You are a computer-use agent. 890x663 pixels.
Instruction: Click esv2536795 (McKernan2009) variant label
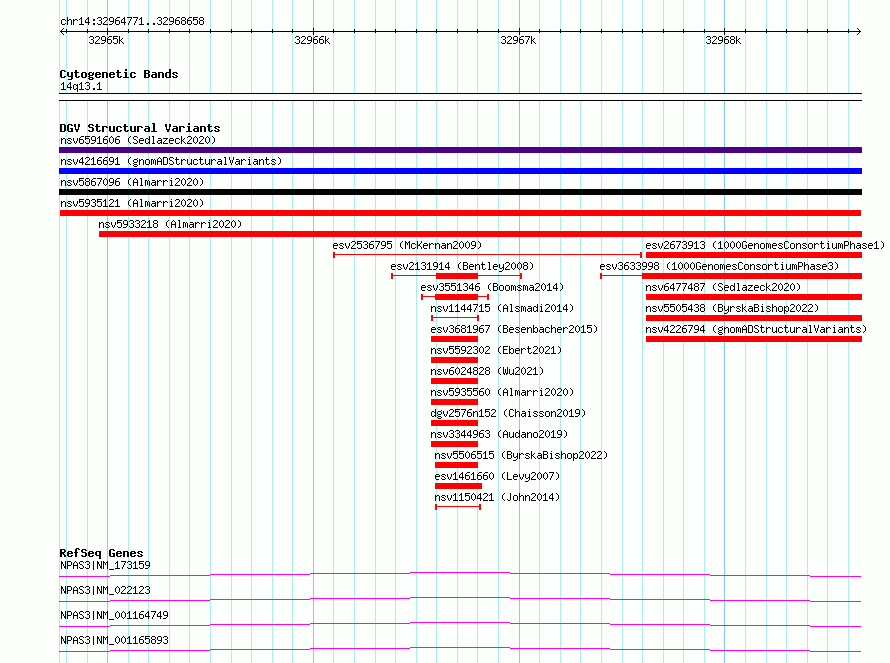407,245
